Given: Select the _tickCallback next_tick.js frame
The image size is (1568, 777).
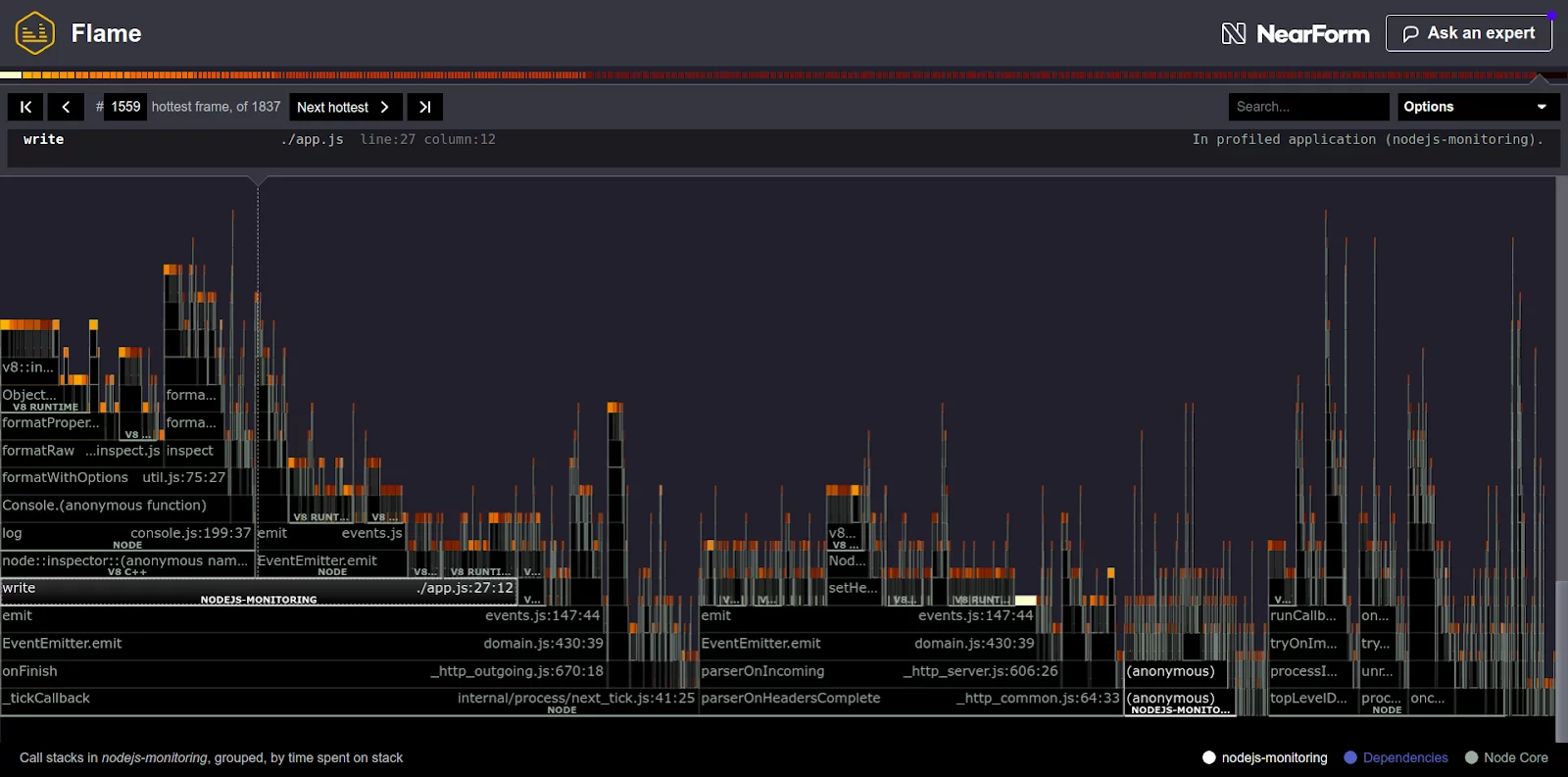Looking at the screenshot, I should click(x=349, y=702).
